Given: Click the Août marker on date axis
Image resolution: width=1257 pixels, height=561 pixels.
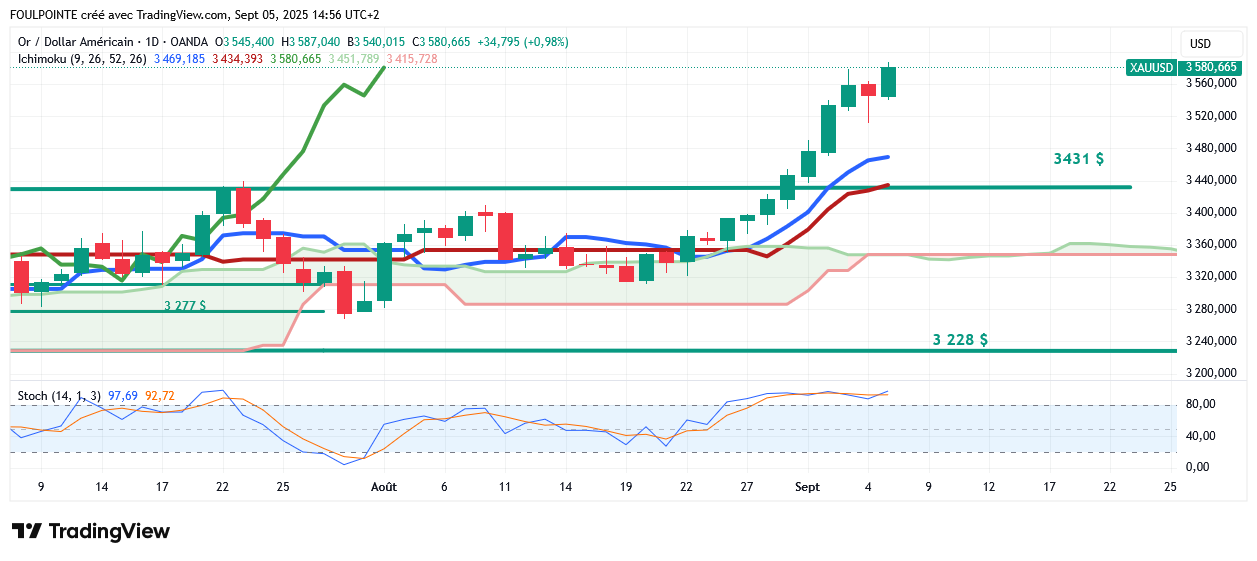Looking at the screenshot, I should pyautogui.click(x=384, y=487).
